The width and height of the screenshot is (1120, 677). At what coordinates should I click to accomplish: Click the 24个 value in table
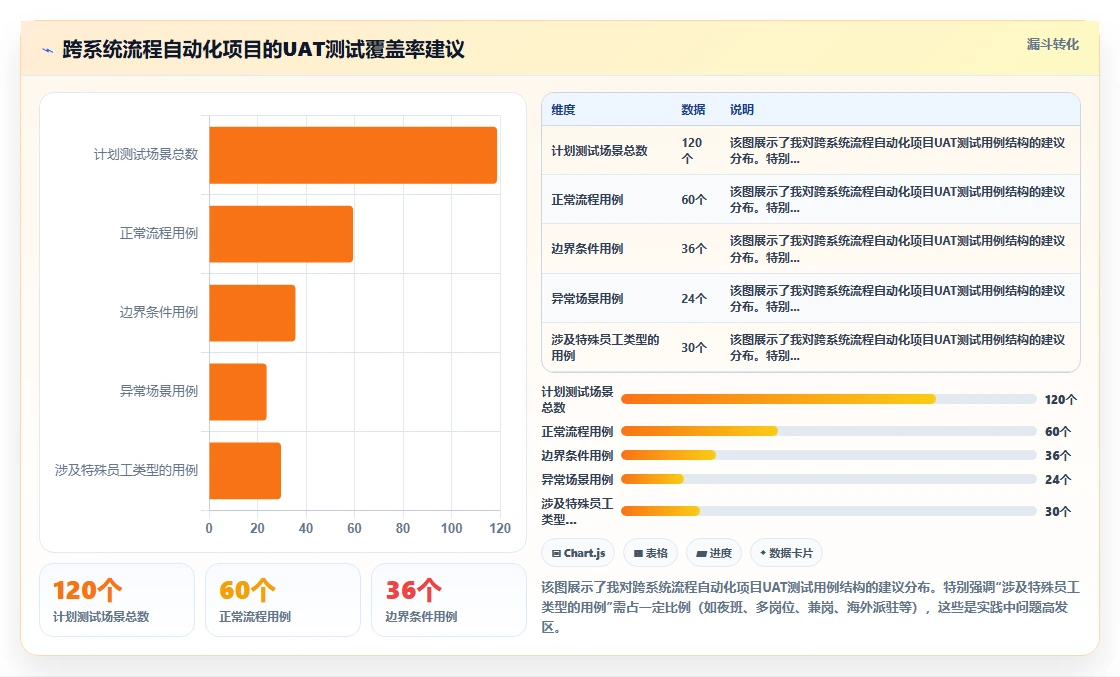pyautogui.click(x=694, y=299)
